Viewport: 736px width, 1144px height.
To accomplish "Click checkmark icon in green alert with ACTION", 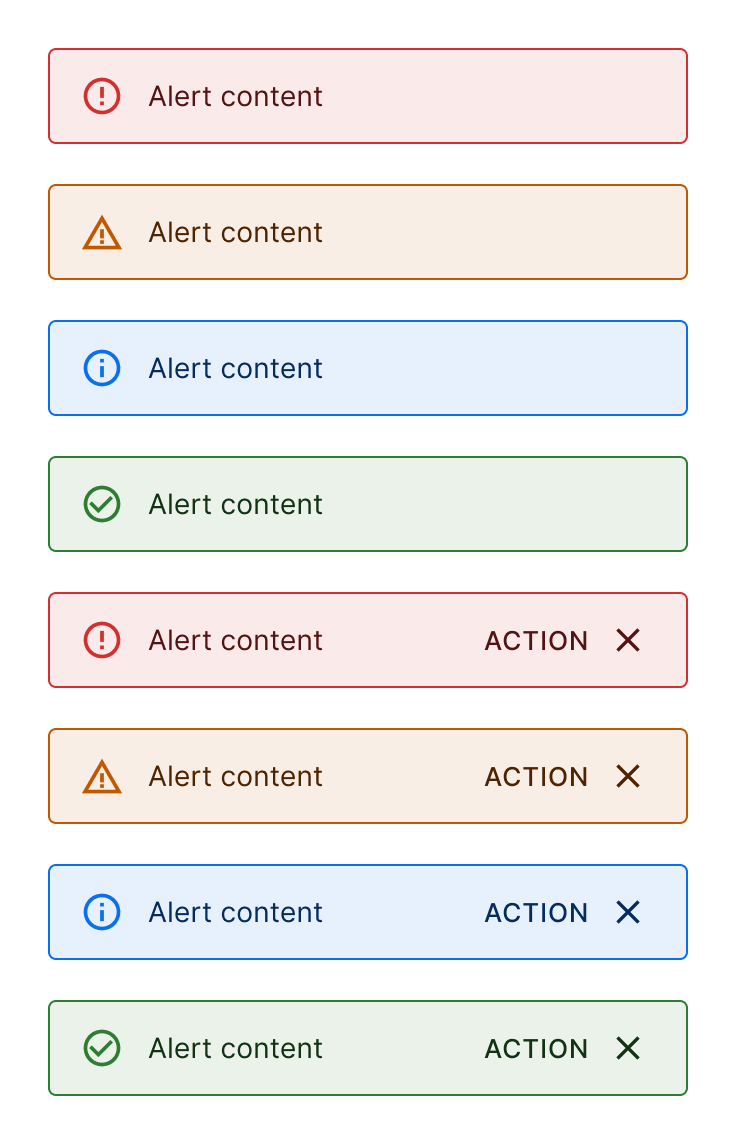I will coord(102,1048).
